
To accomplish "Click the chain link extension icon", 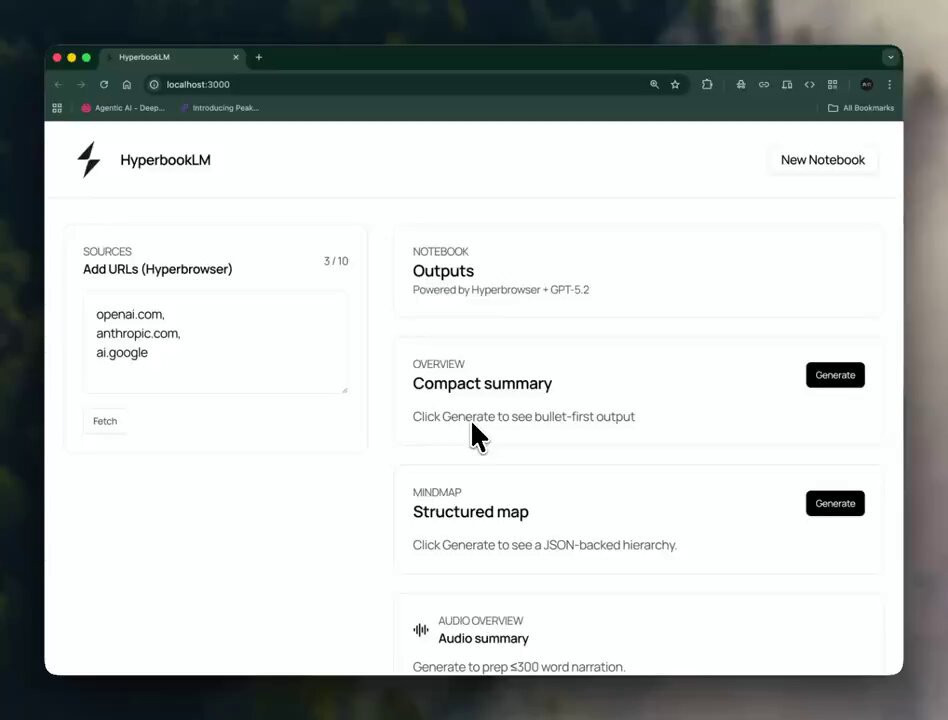I will click(764, 85).
